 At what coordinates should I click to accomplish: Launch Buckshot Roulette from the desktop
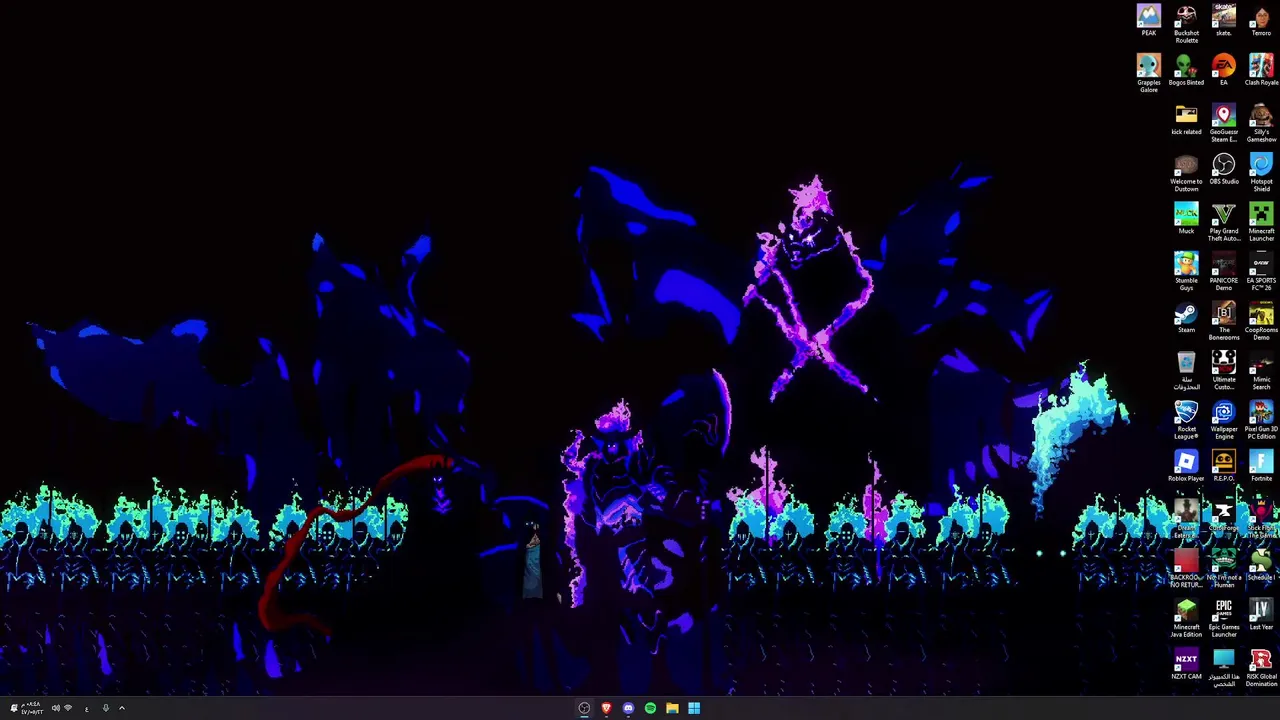click(x=1186, y=24)
